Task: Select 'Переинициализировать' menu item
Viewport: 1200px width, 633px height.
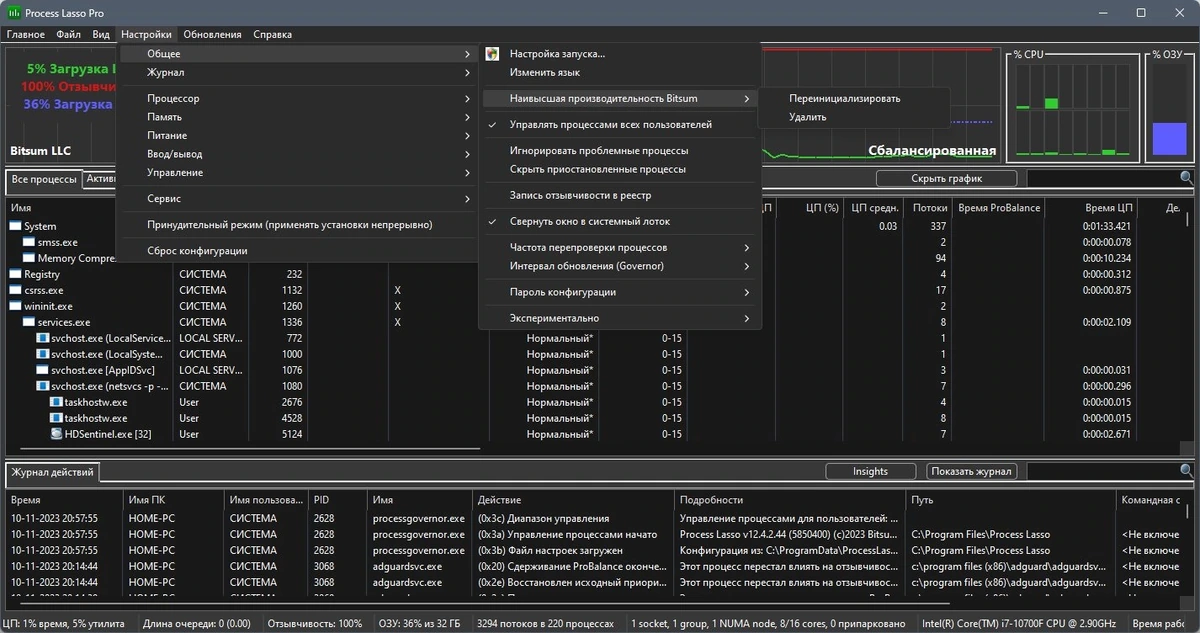Action: coord(853,98)
